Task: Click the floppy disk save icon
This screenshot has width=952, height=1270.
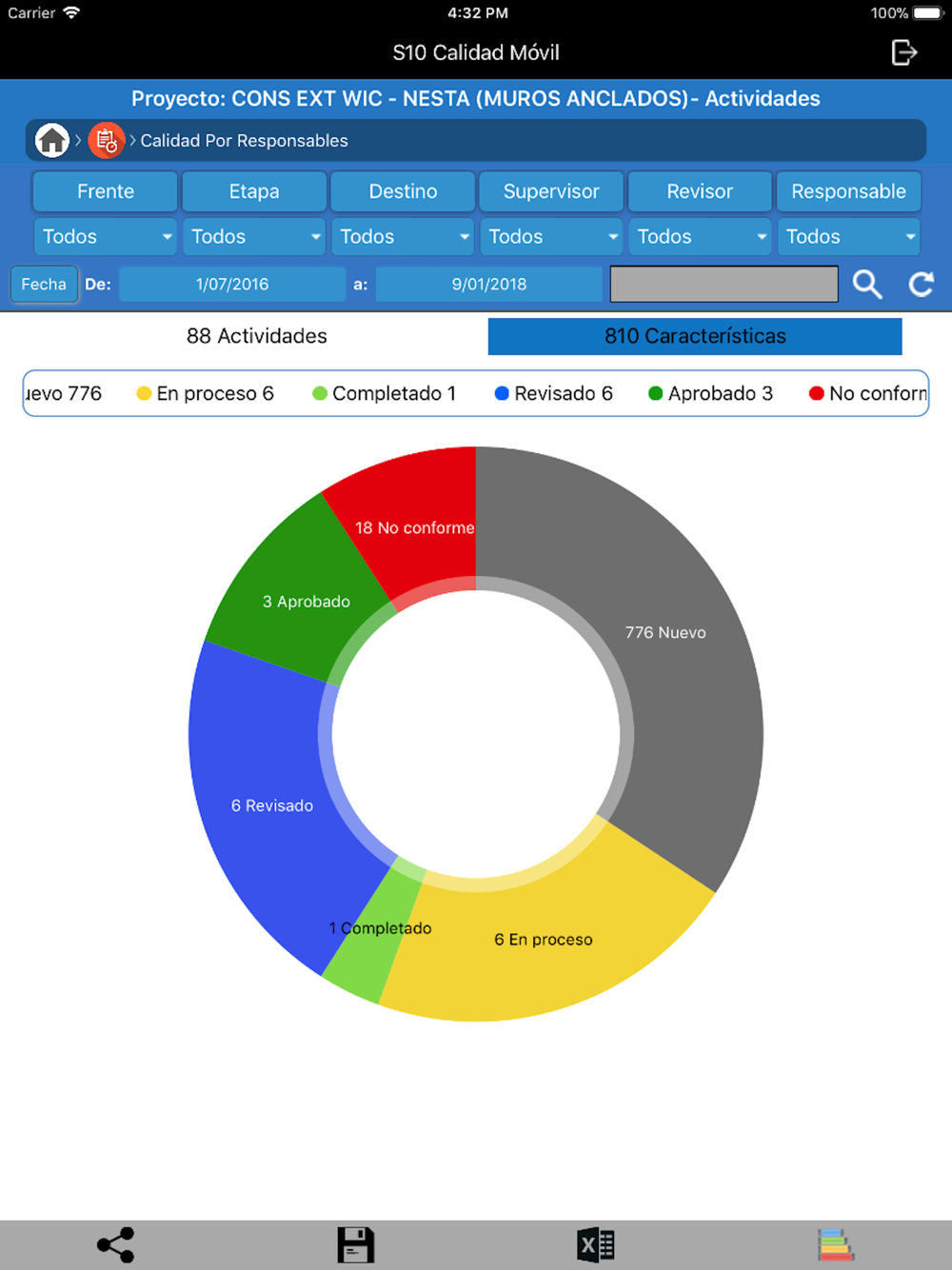Action: pos(355,1244)
